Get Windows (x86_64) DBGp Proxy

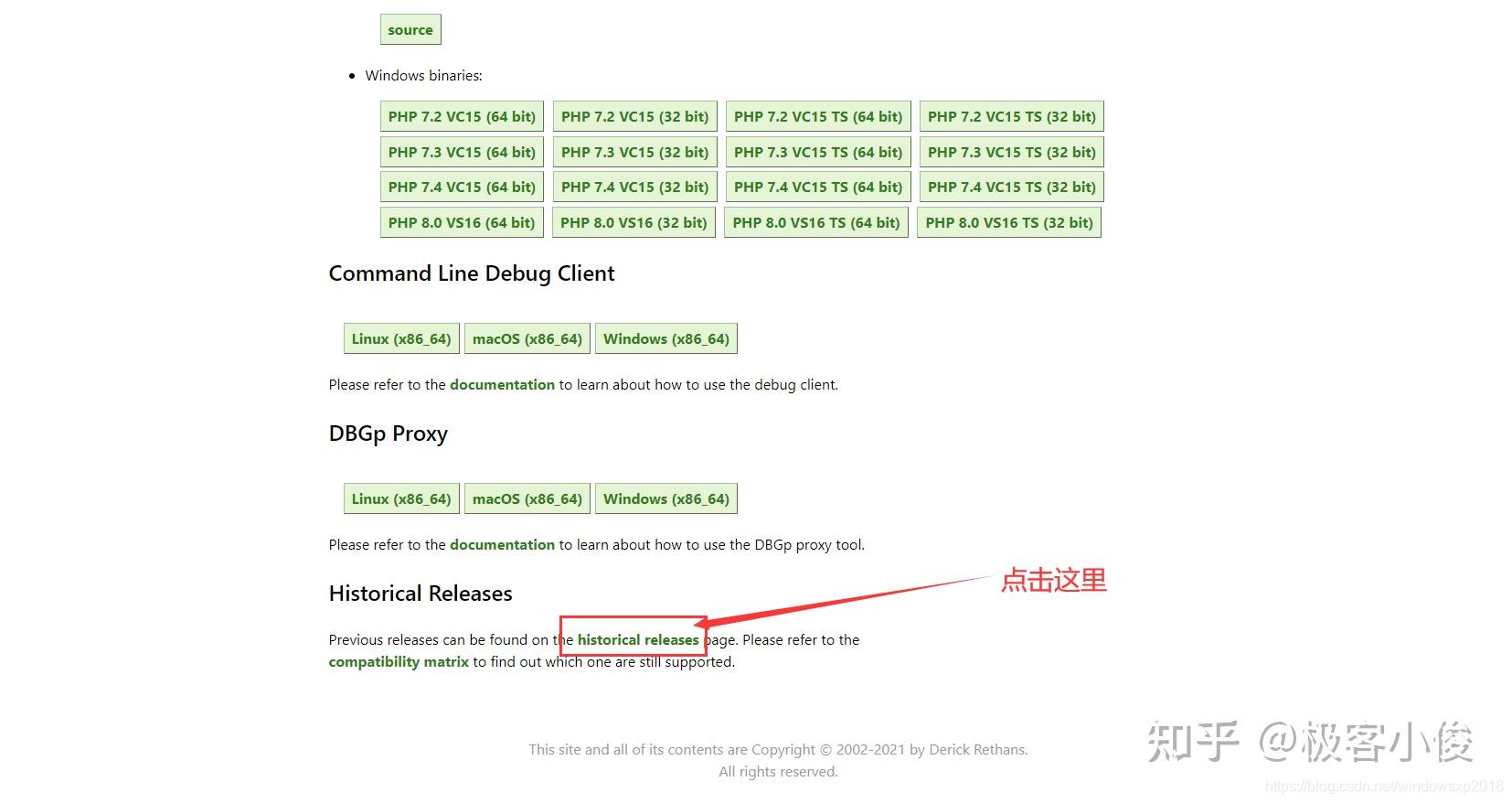pos(666,498)
